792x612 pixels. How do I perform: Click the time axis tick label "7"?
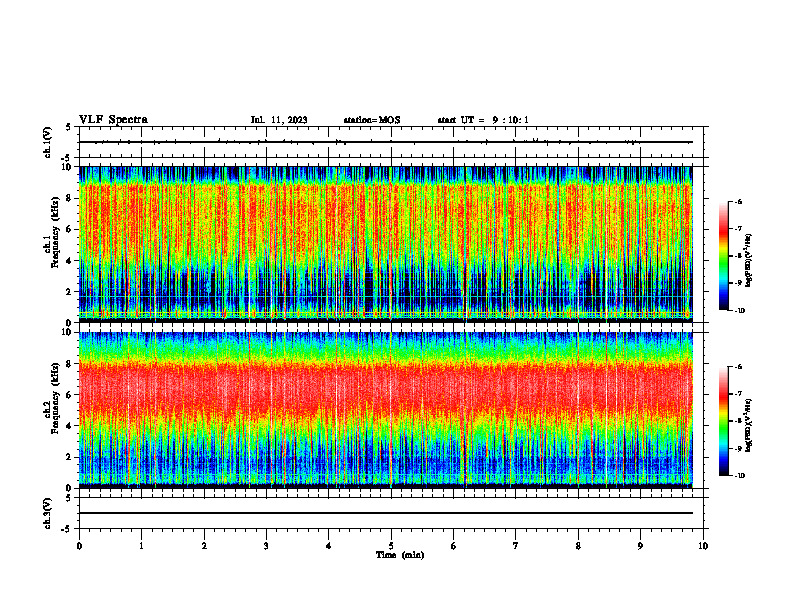coord(516,546)
